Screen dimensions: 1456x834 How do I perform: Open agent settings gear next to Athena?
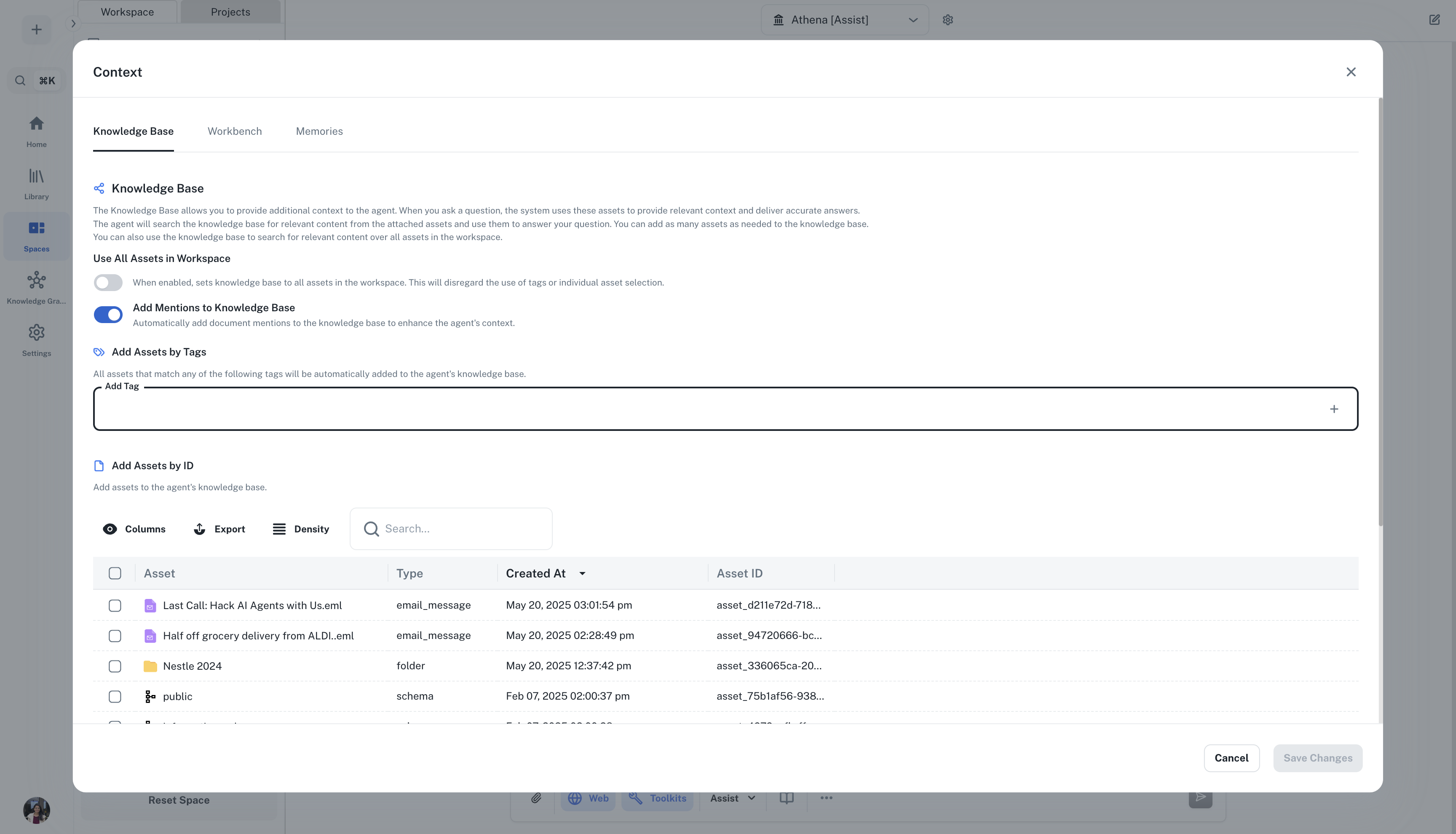[948, 20]
